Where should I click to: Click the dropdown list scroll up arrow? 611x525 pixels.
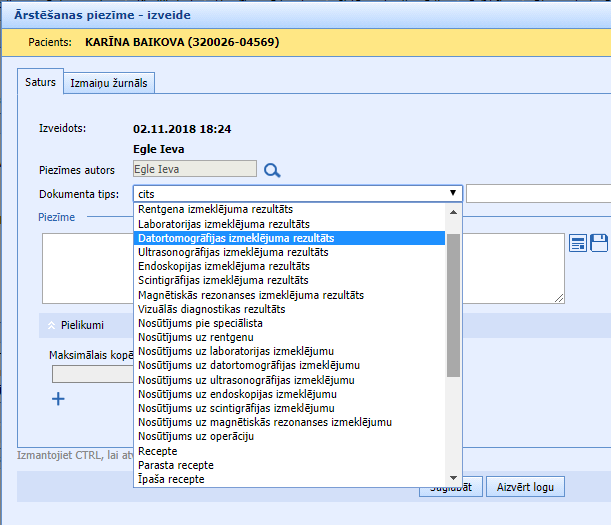[453, 212]
